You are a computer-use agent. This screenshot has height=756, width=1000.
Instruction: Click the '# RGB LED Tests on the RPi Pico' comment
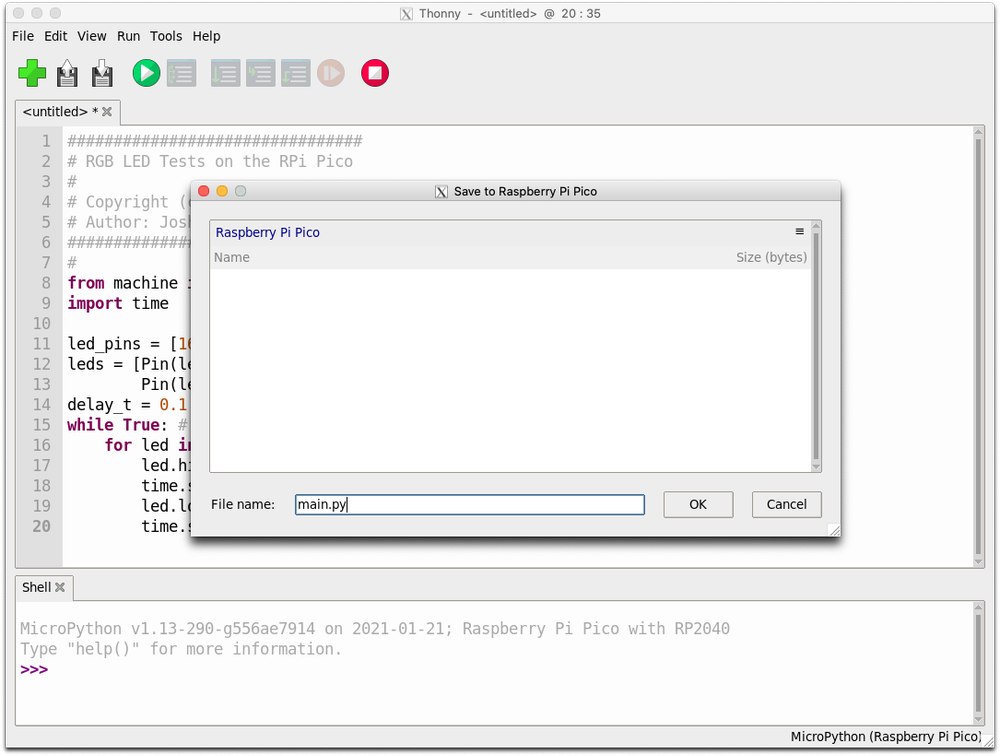(x=210, y=161)
